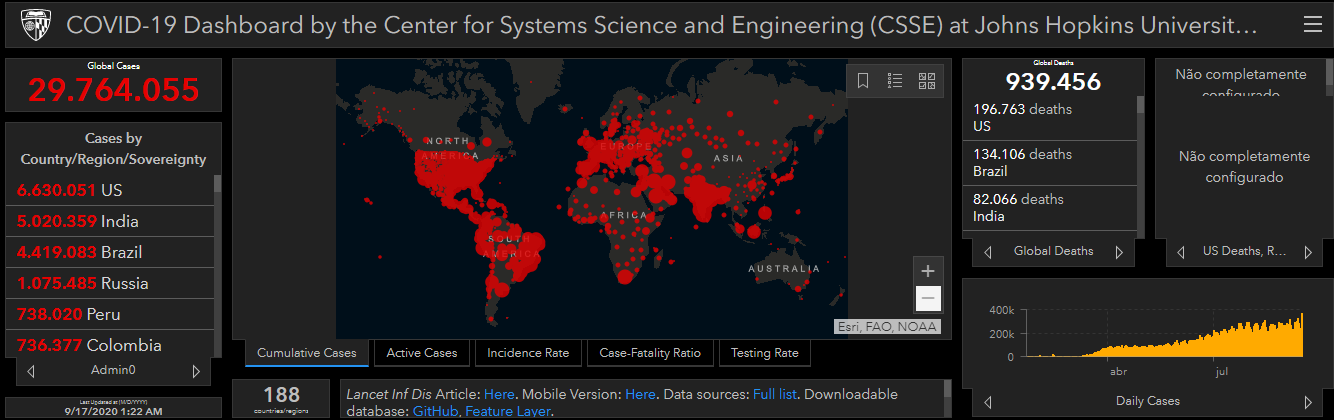Zoom in on the map

click(x=928, y=270)
